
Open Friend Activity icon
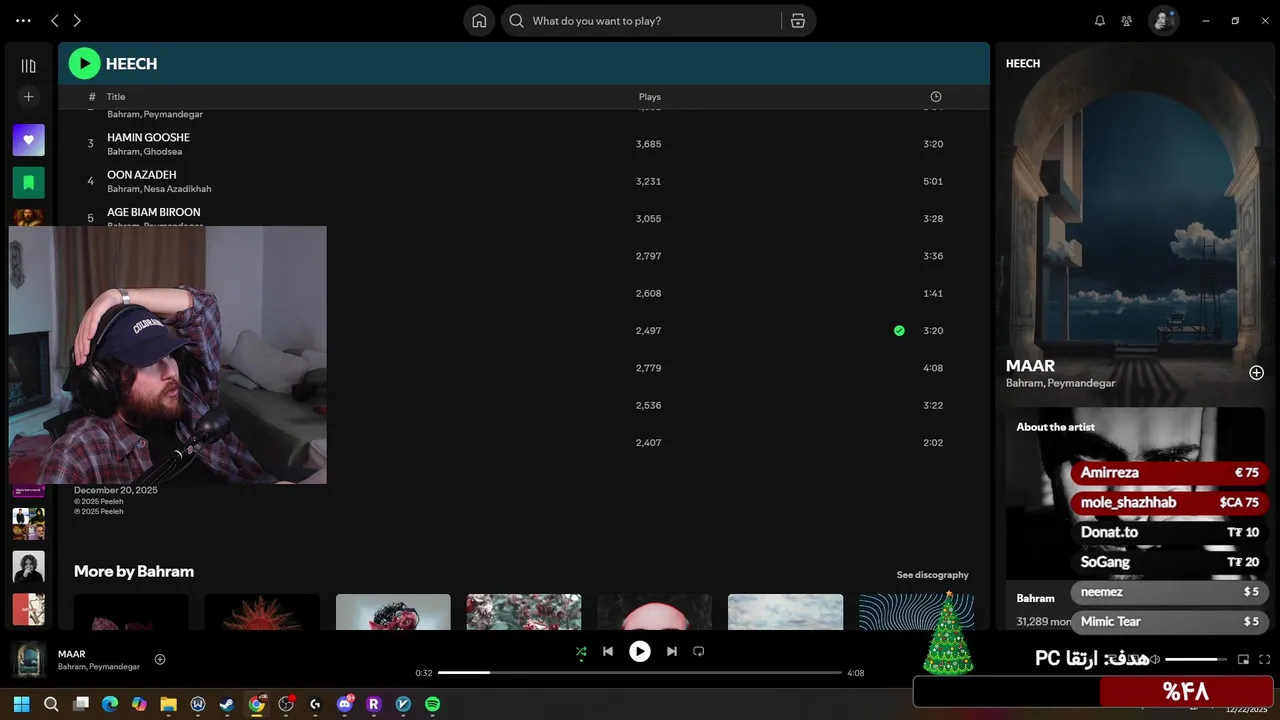point(1127,21)
